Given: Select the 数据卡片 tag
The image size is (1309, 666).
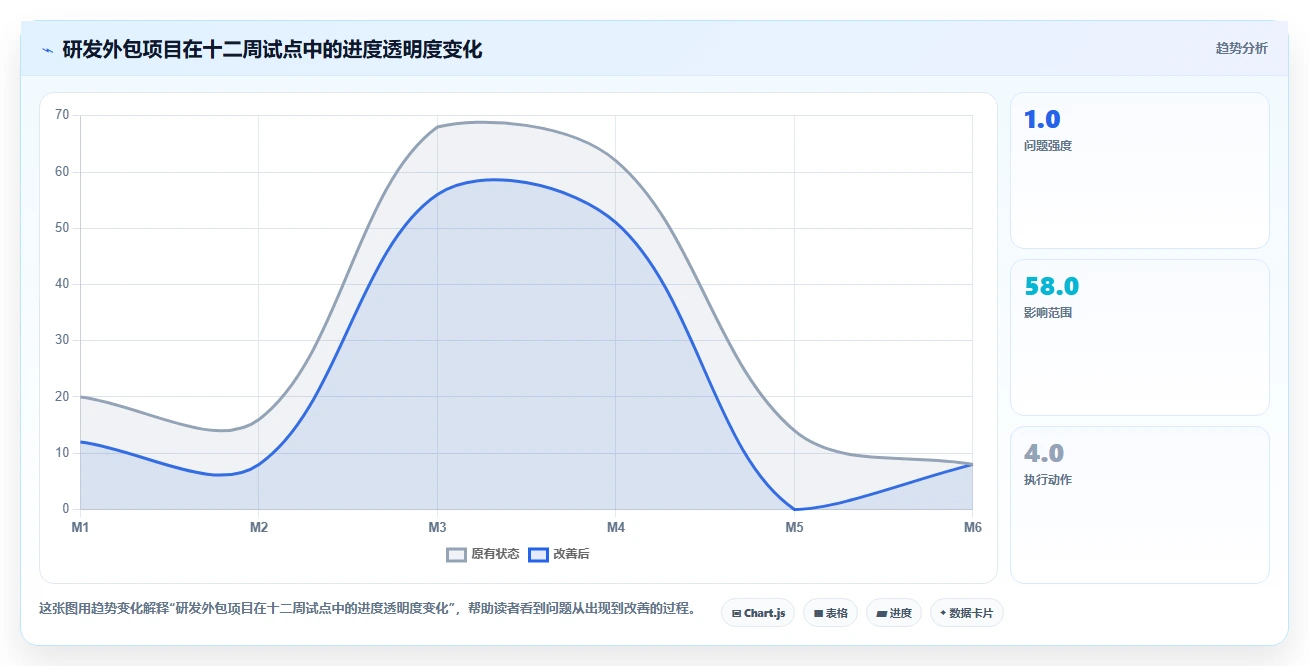Looking at the screenshot, I should pos(966,613).
